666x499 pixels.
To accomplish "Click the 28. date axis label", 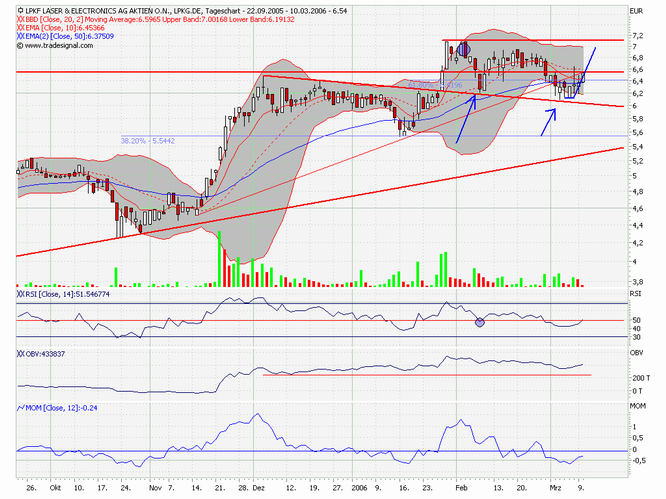I will [x=242, y=488].
